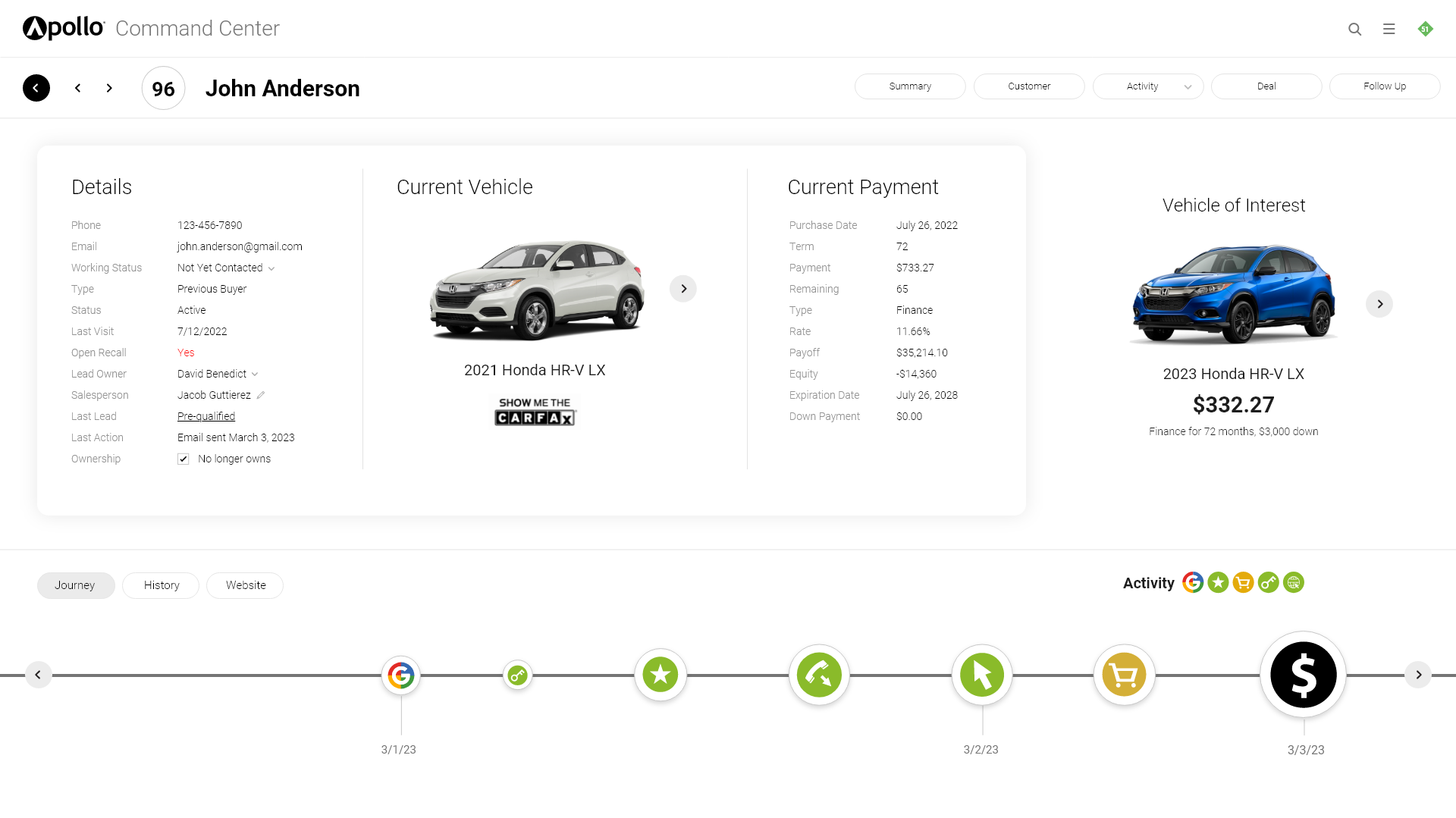1456x818 pixels.
Task: Open the Customer tab
Action: (1029, 86)
